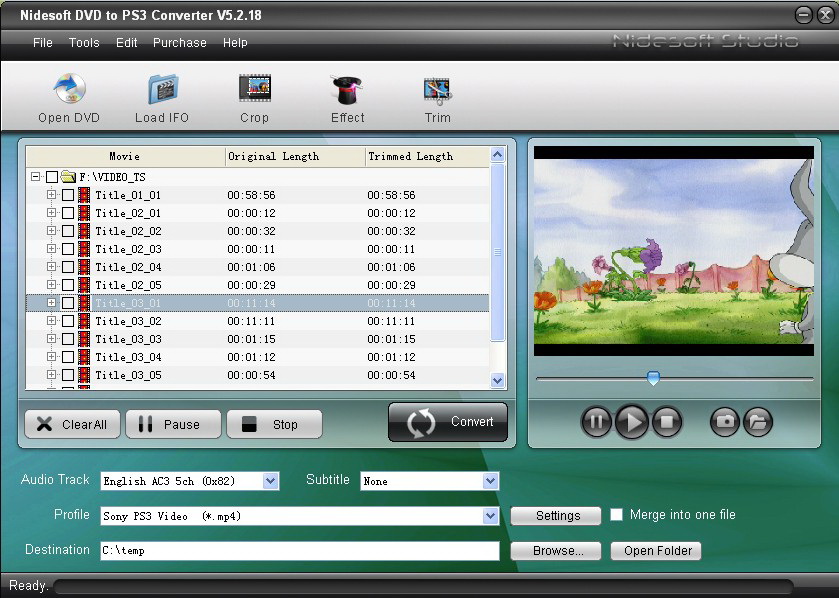Tick the F:\VIDEO_TS root checkbox
Screen dimensions: 839x598
(x=52, y=177)
